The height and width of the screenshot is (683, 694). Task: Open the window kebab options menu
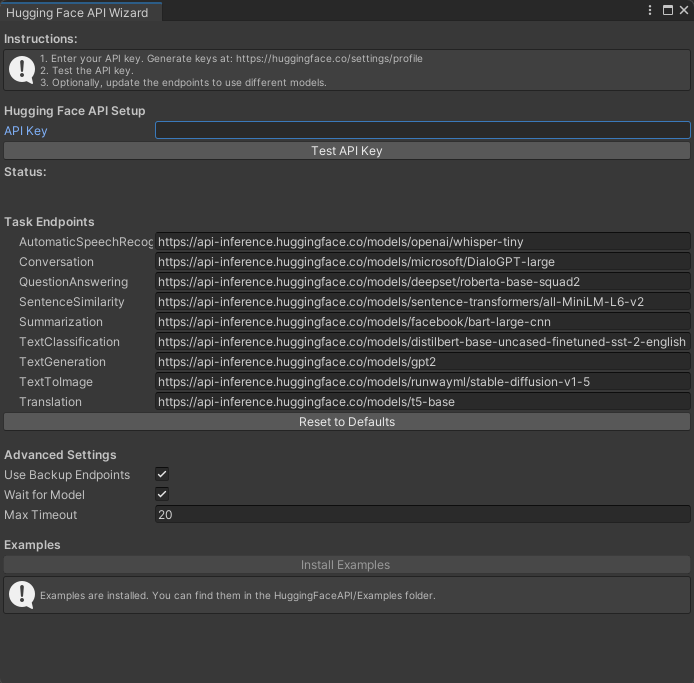(652, 11)
